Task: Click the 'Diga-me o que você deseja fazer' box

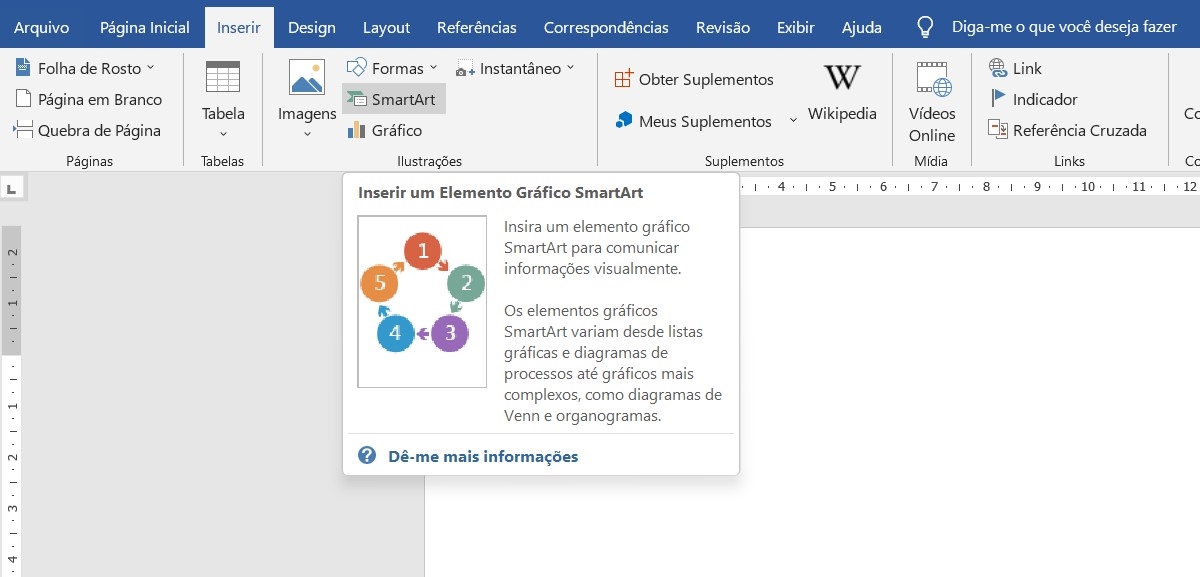Action: [x=1064, y=28]
